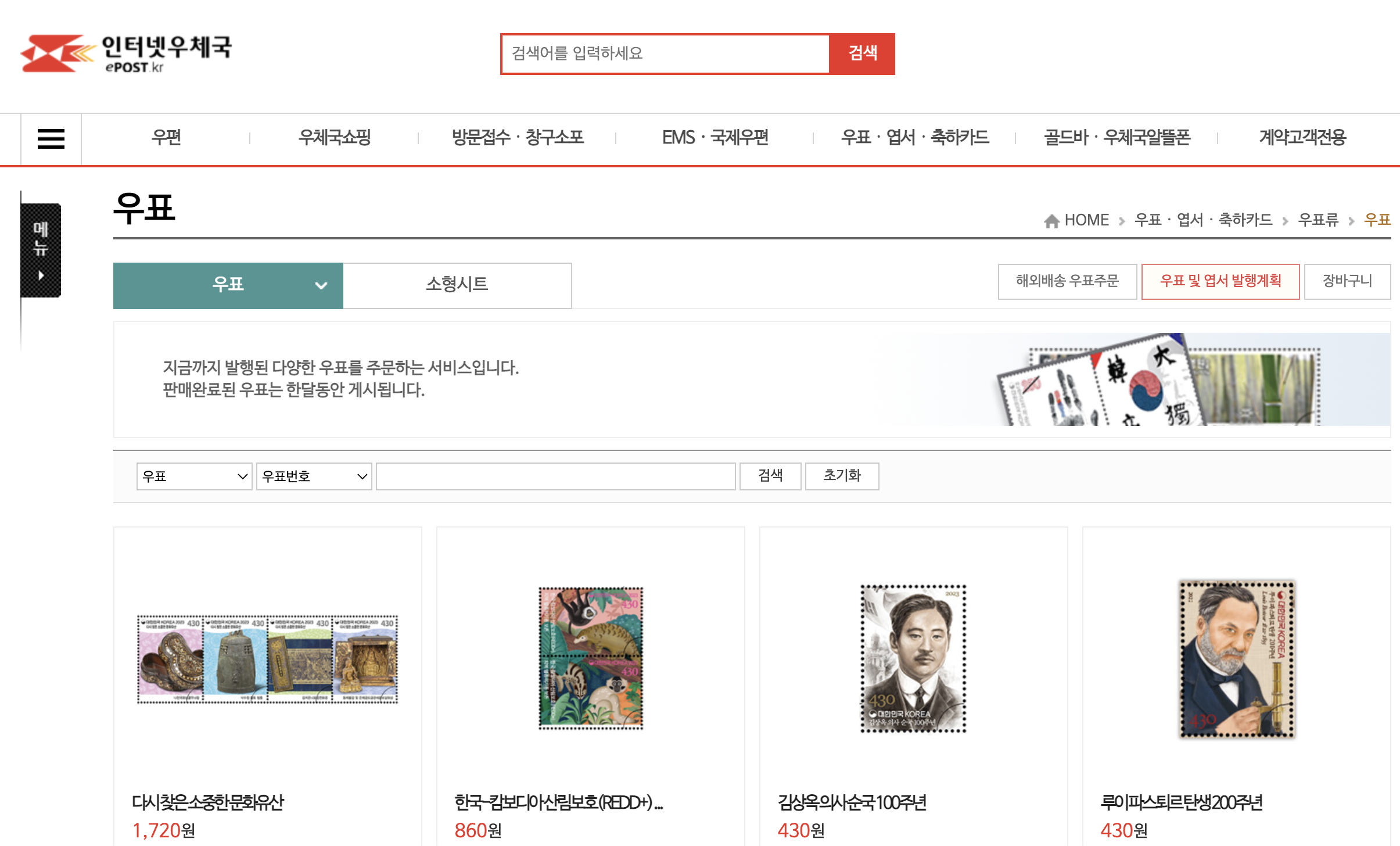Click the 초기화 reset button
Viewport: 1400px width, 846px height.
[x=842, y=476]
